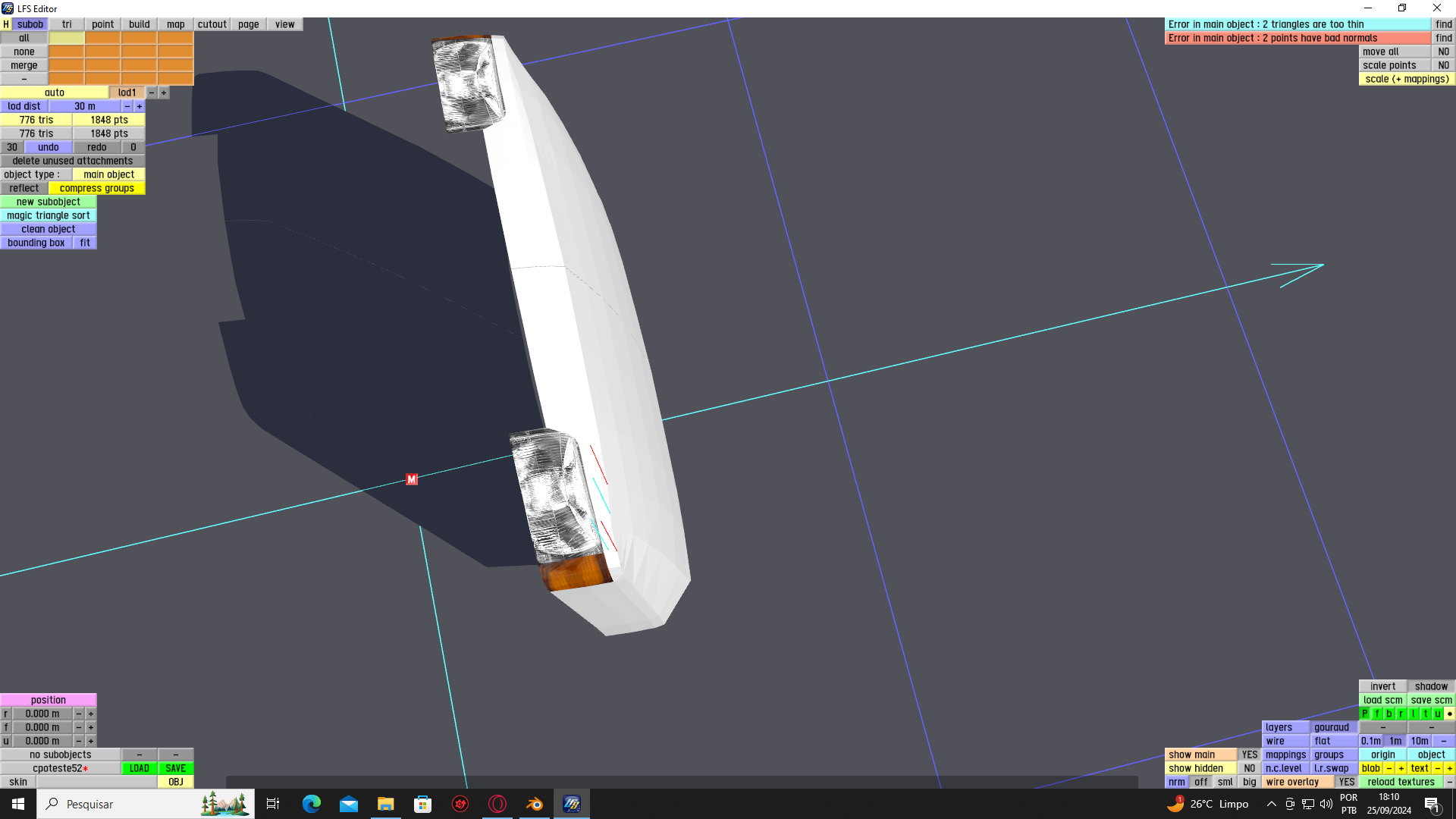
Task: Toggle wire overlay YES setting
Action: (1346, 782)
